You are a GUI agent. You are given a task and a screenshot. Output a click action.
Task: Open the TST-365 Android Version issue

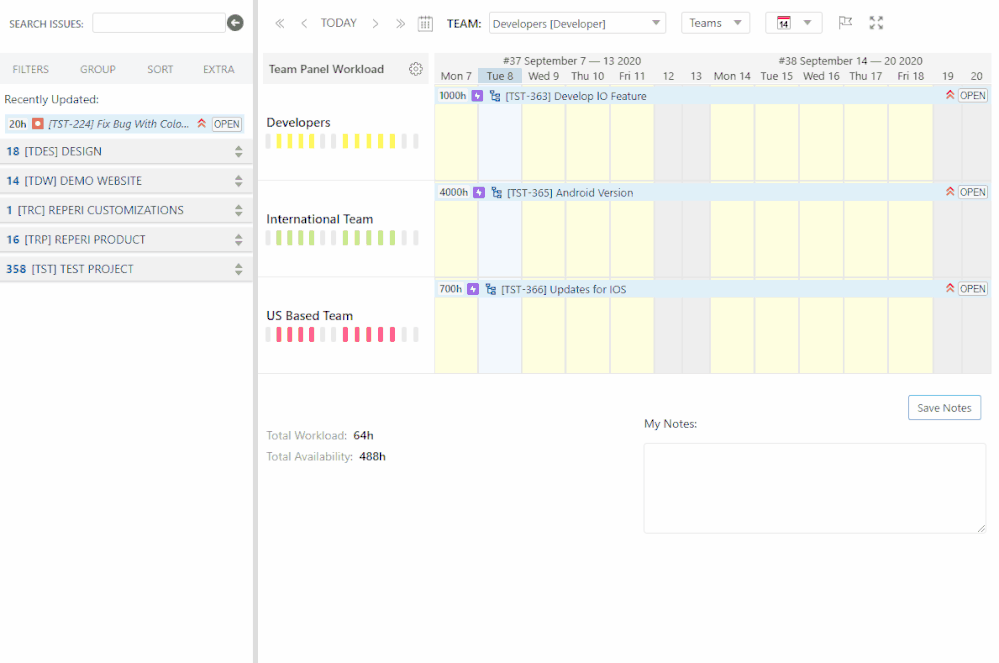tap(570, 193)
